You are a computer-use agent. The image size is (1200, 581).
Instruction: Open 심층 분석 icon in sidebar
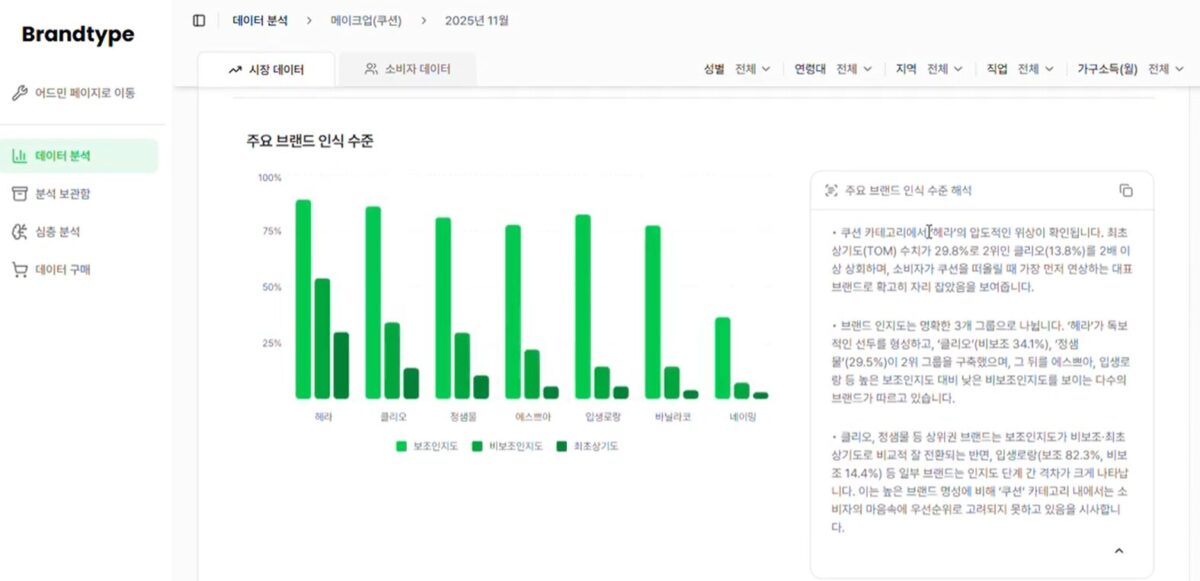[19, 231]
